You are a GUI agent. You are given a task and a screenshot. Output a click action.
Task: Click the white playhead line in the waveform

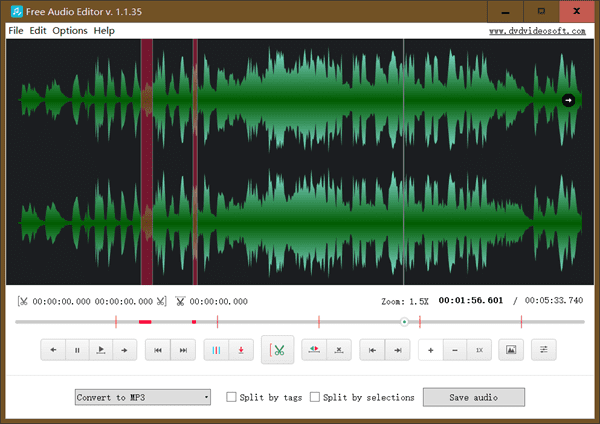pyautogui.click(x=403, y=161)
